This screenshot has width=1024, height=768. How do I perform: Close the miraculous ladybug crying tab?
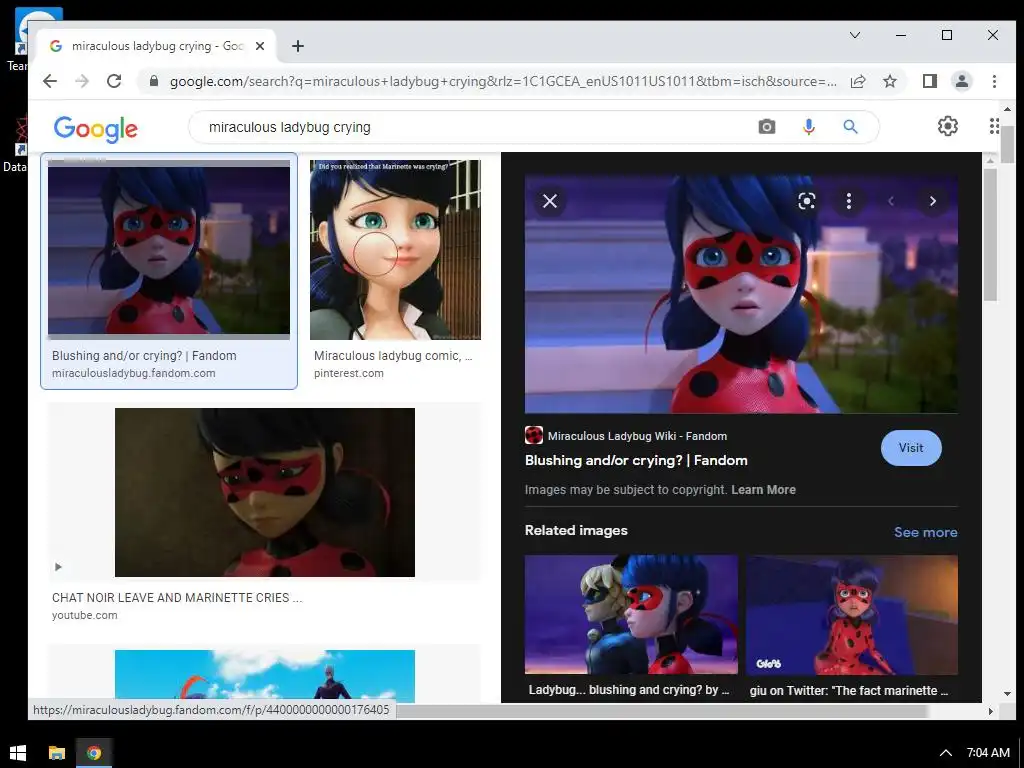coord(260,46)
